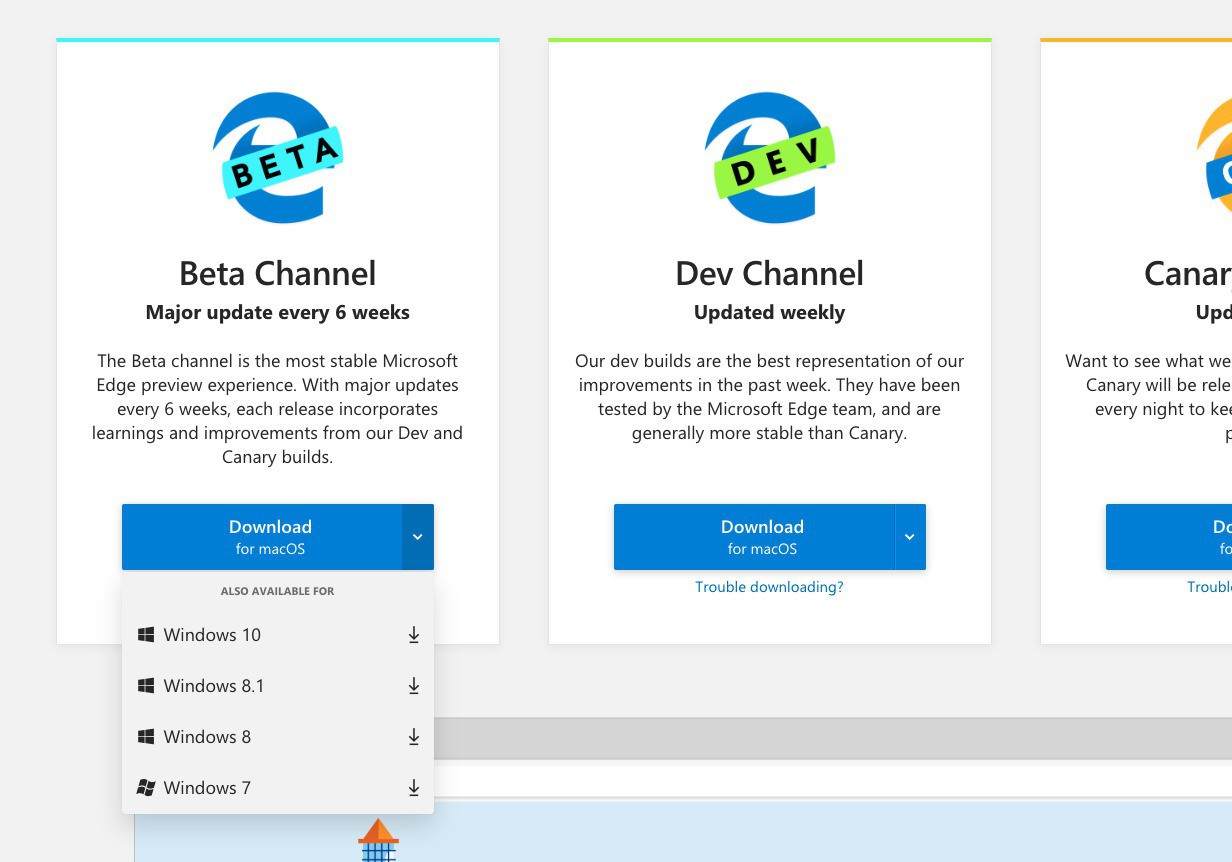1232x862 pixels.
Task: Click the Beta channel description paragraph
Action: point(277,409)
